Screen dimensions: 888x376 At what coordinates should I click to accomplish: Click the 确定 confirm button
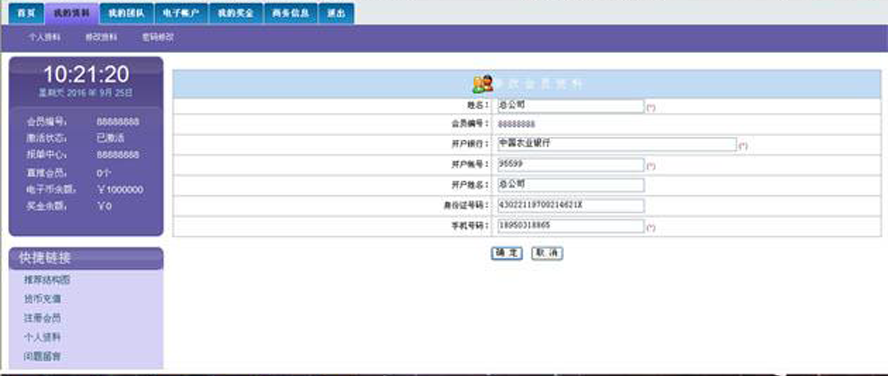pos(506,254)
